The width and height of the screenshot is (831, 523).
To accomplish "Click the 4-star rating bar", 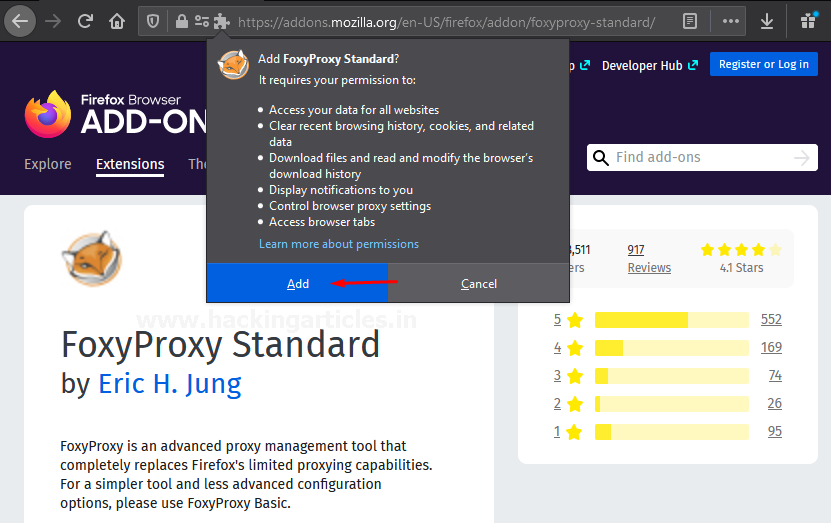I will click(671, 348).
